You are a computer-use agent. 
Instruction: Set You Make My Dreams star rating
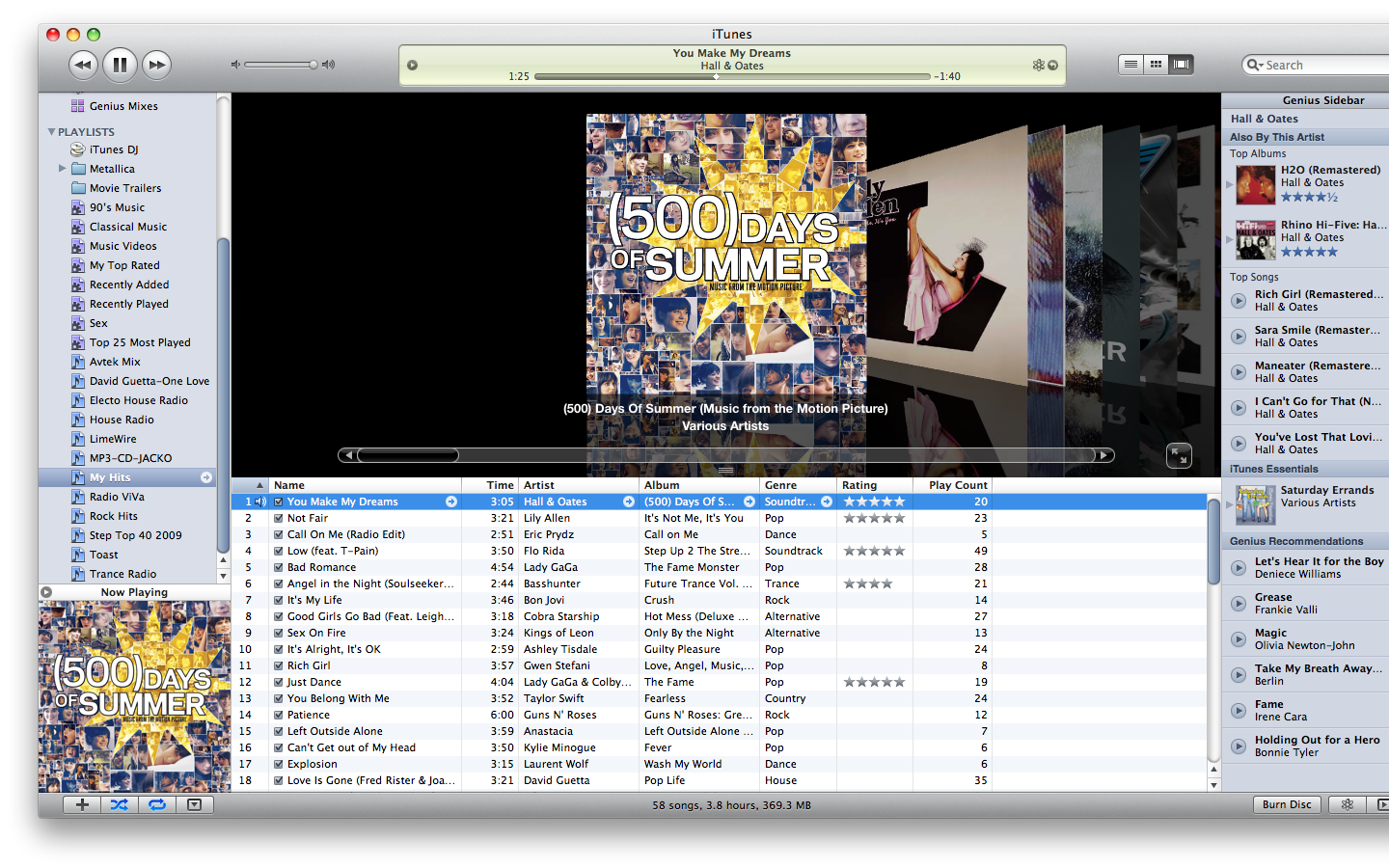pyautogui.click(x=874, y=502)
